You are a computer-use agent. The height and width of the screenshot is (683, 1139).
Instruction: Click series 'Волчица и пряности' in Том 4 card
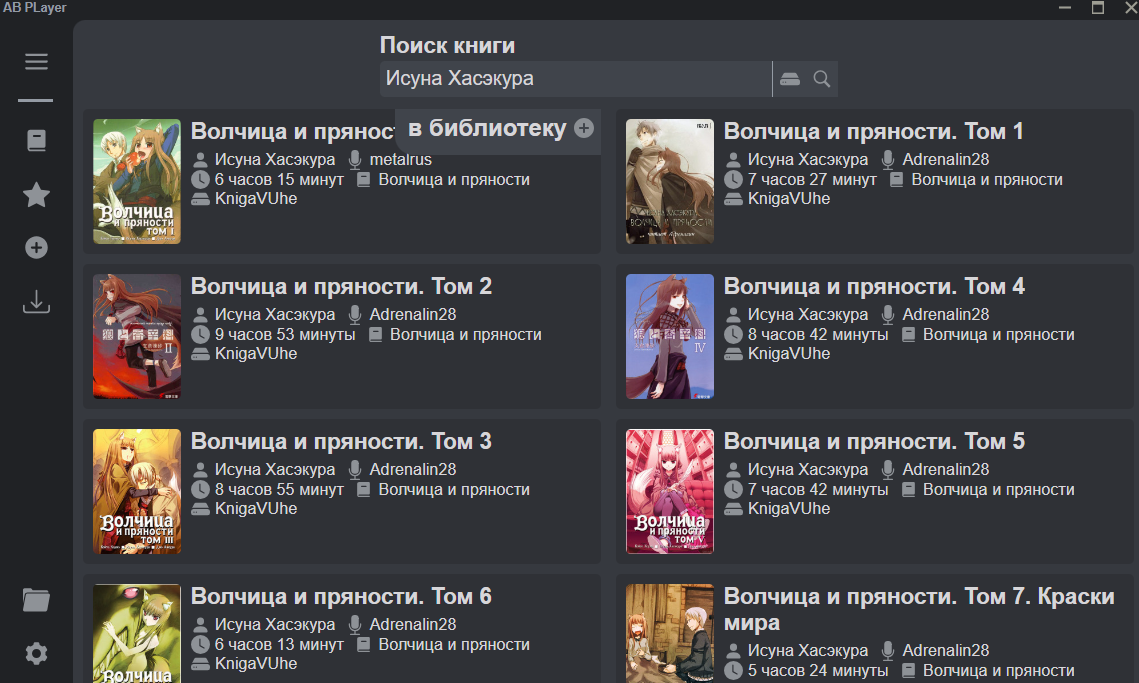click(998, 335)
